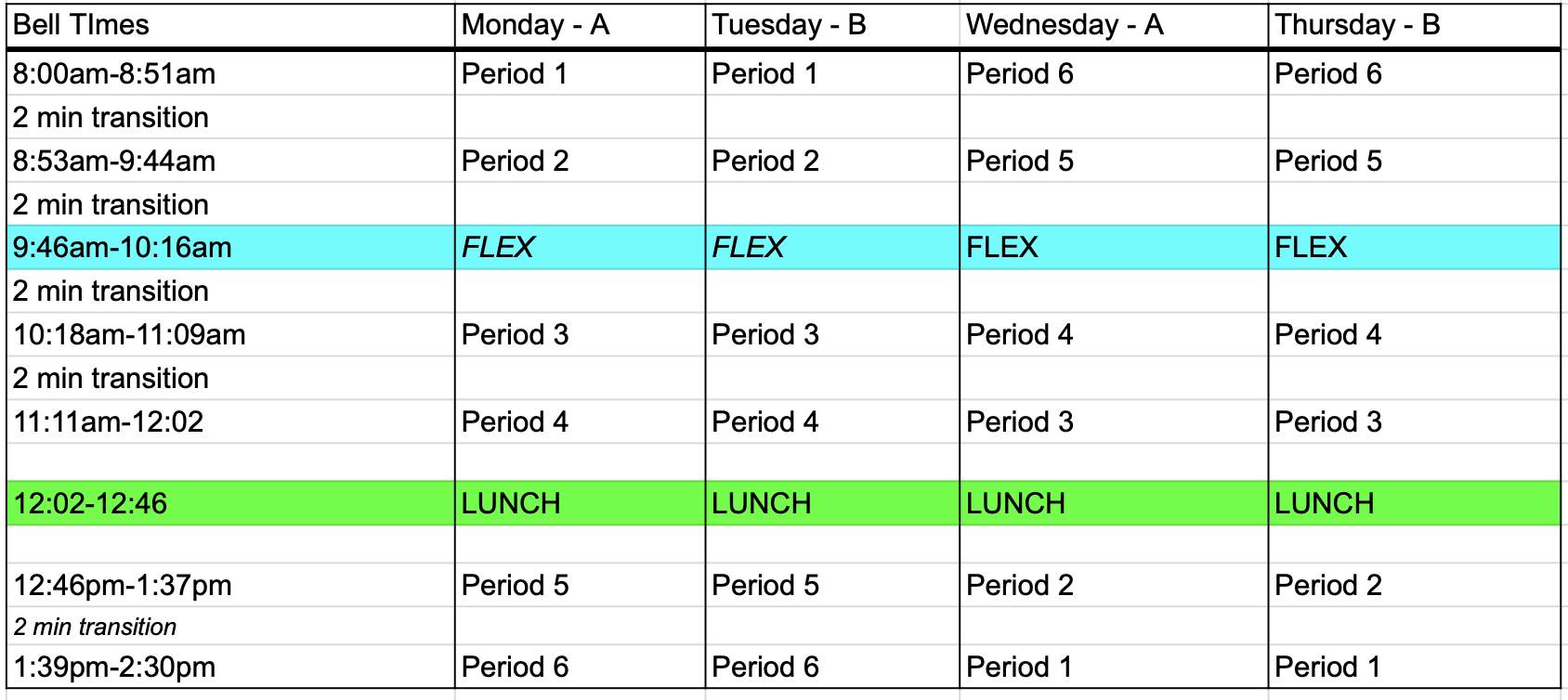The height and width of the screenshot is (700, 1568).
Task: Click the 1:39pm-2:30pm time cell
Action: click(230, 667)
